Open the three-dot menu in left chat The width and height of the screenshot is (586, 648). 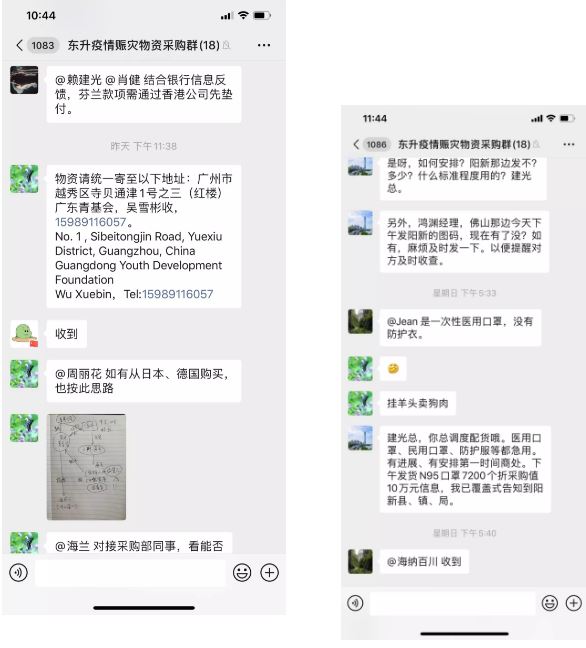[x=264, y=45]
